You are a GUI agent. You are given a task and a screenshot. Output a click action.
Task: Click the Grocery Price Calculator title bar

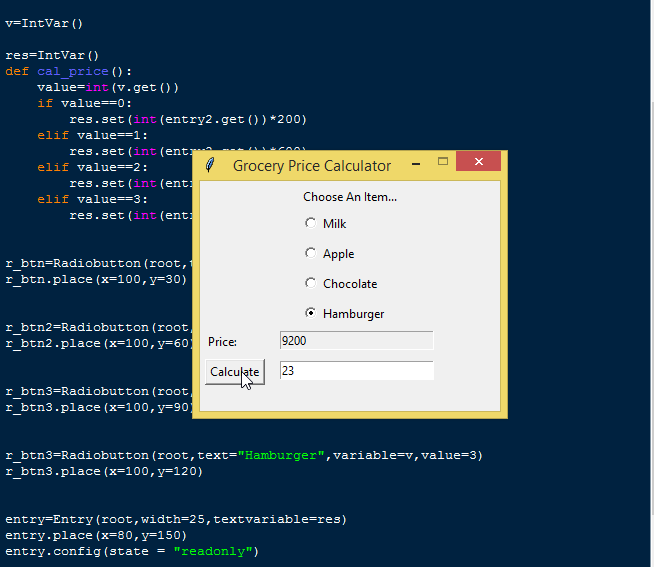312,165
